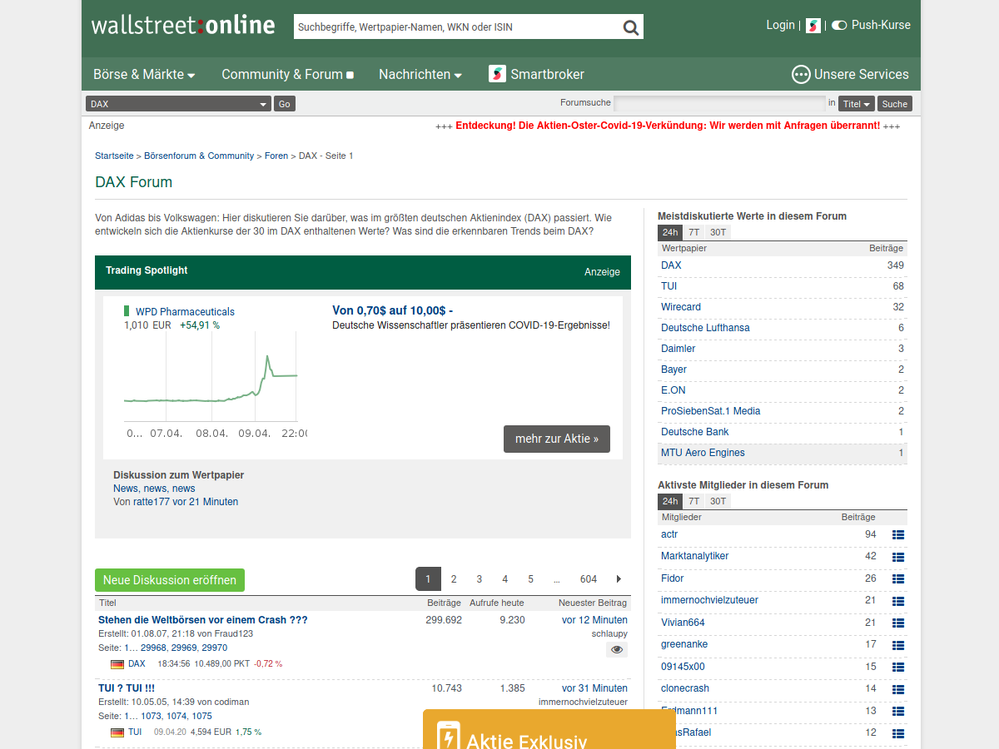Click the Smartbroker icon beside Login
This screenshot has width=999, height=749.
[813, 25]
